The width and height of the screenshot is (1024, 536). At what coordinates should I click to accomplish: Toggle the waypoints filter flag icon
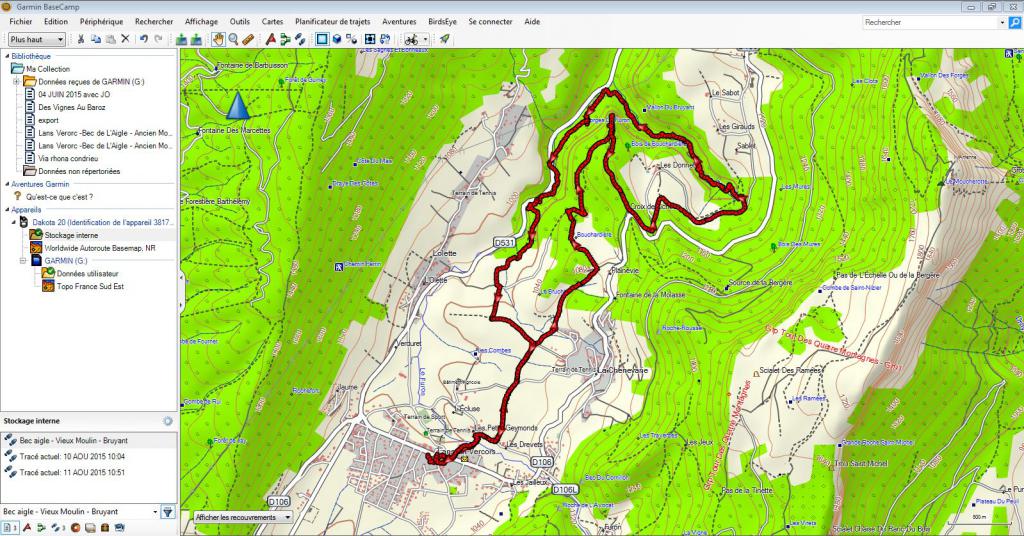(x=27, y=528)
